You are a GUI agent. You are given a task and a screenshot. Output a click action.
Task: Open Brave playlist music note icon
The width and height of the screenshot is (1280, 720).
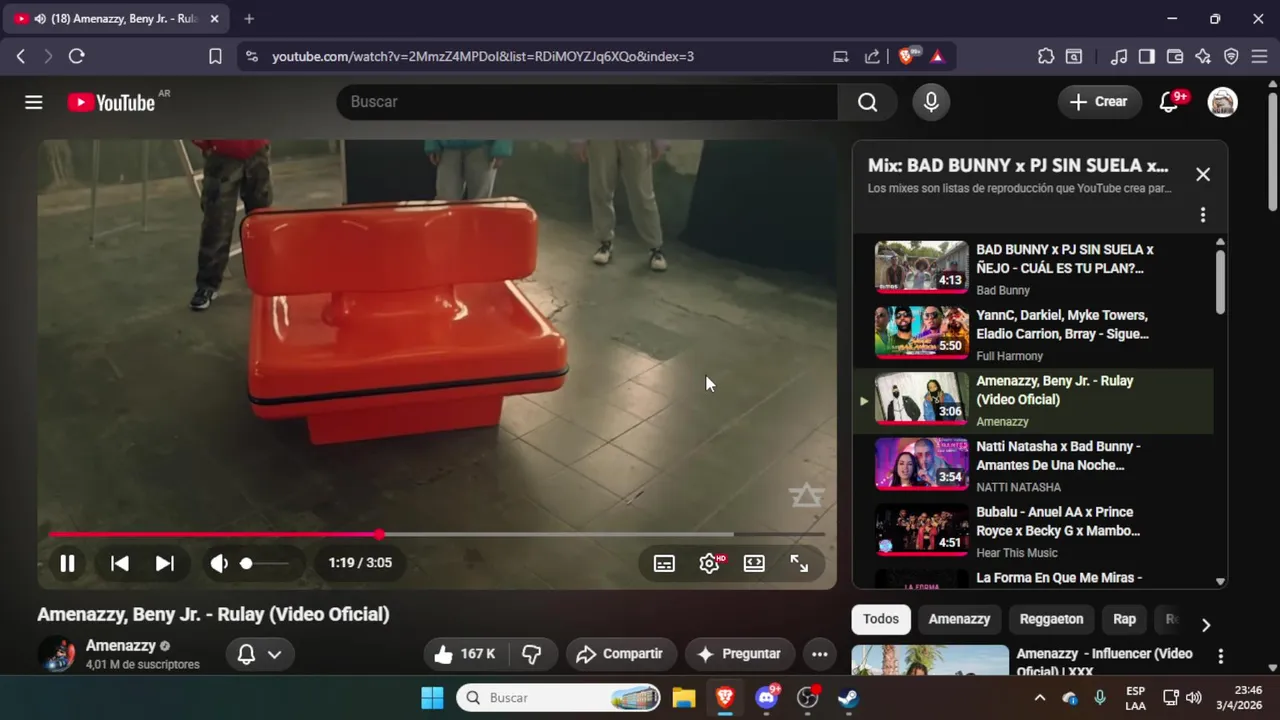1119,57
